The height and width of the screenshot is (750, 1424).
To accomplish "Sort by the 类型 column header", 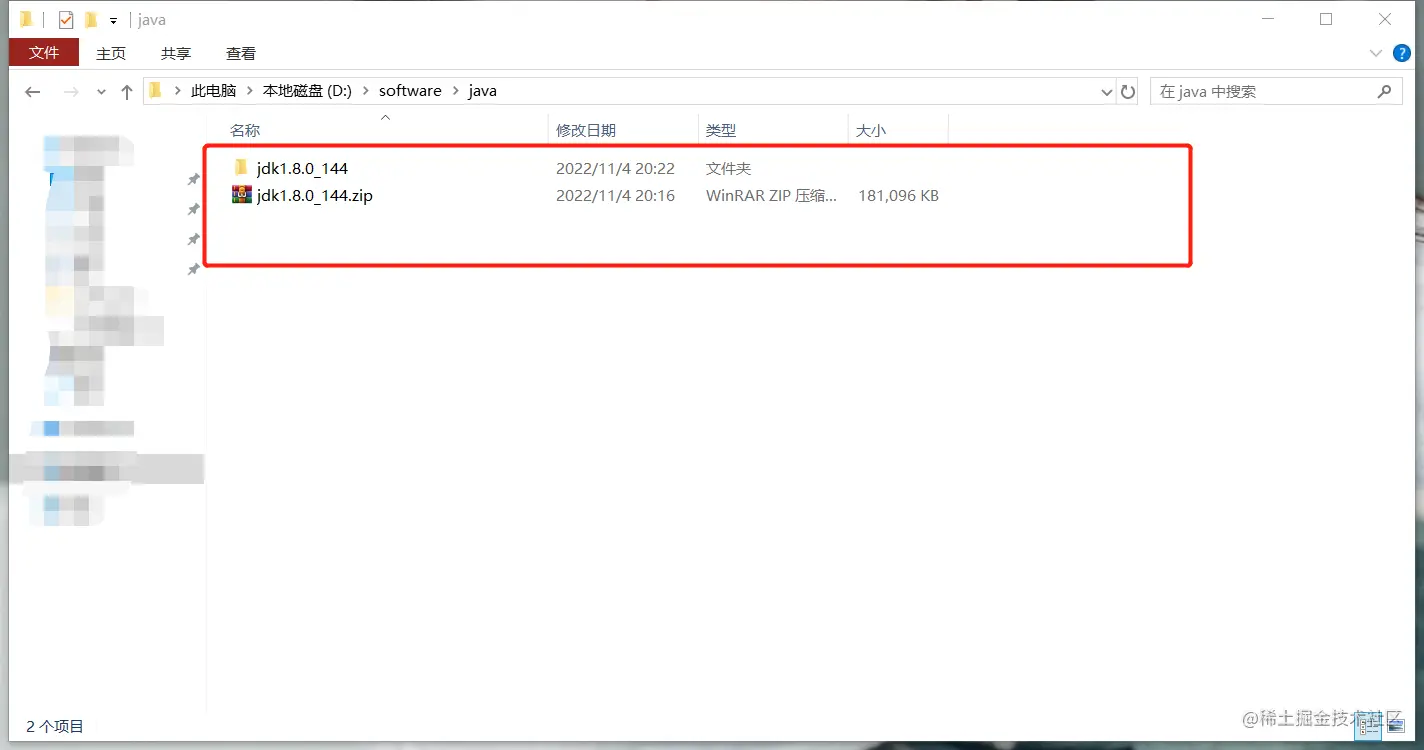I will click(773, 131).
